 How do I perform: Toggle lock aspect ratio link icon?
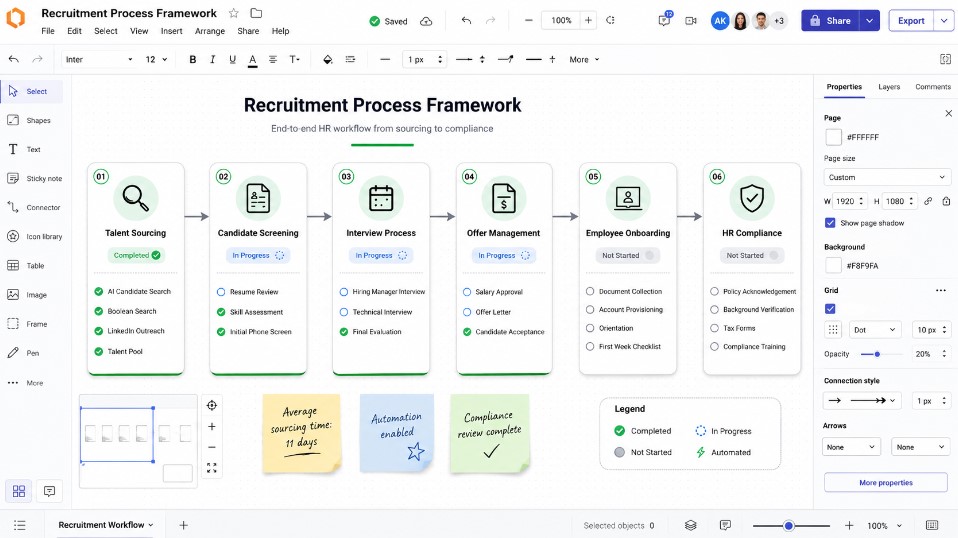click(928, 201)
